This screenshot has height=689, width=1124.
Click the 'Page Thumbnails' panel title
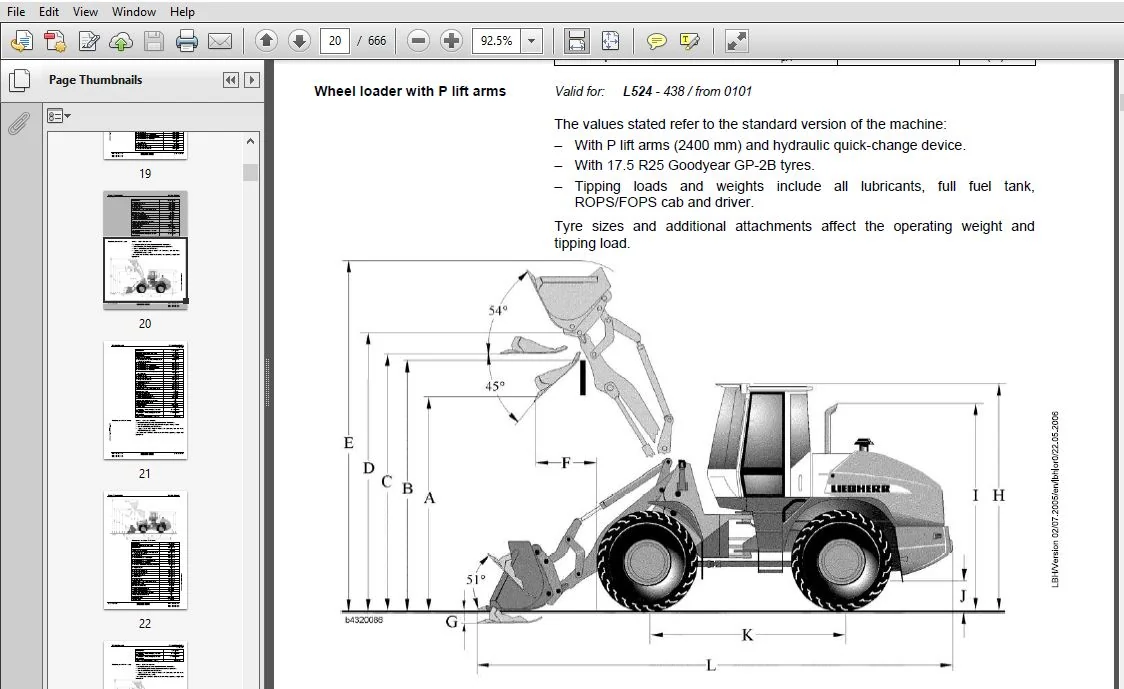coord(95,80)
